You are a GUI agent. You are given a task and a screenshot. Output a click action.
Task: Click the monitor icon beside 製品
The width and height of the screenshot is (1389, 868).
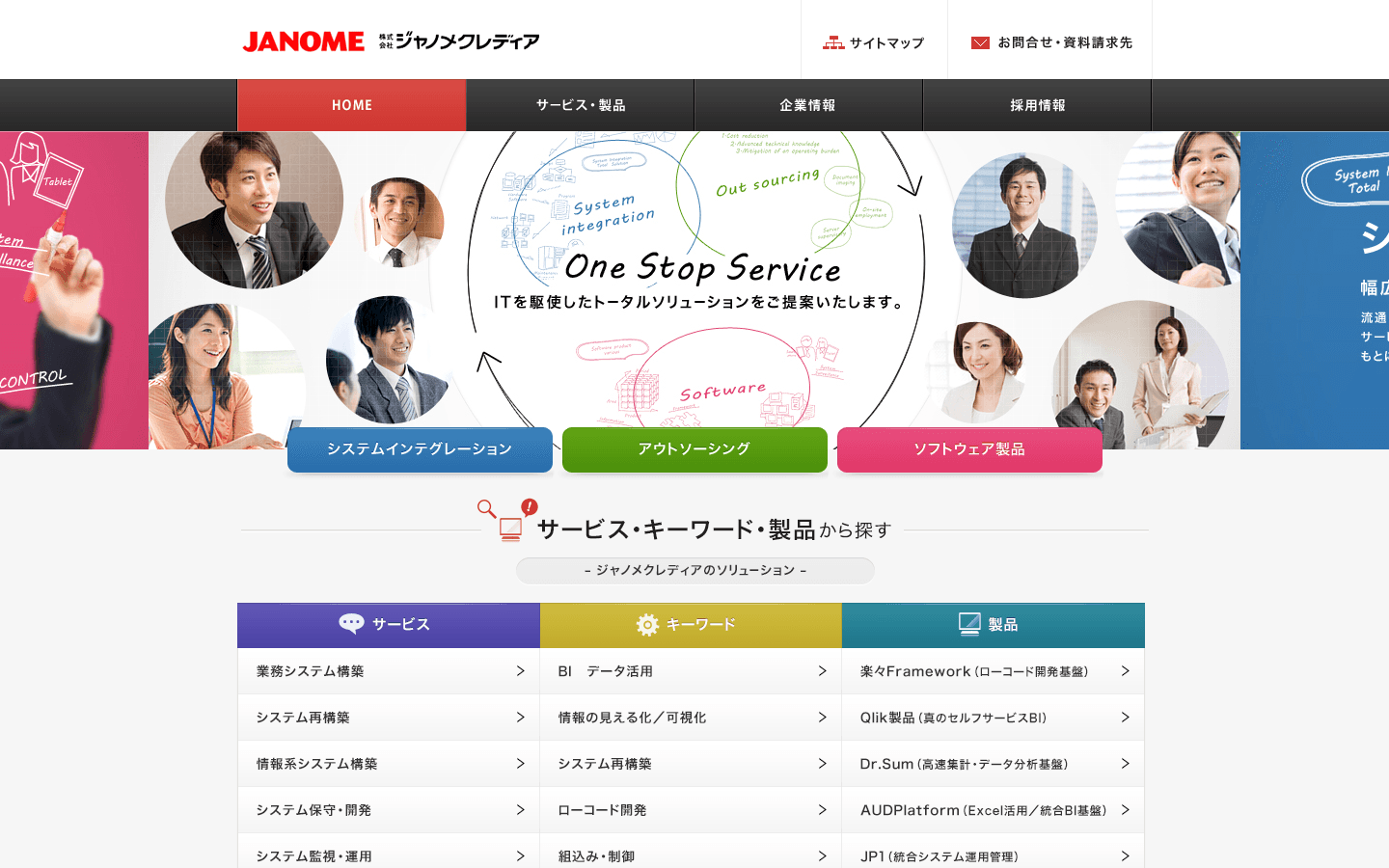tap(969, 624)
